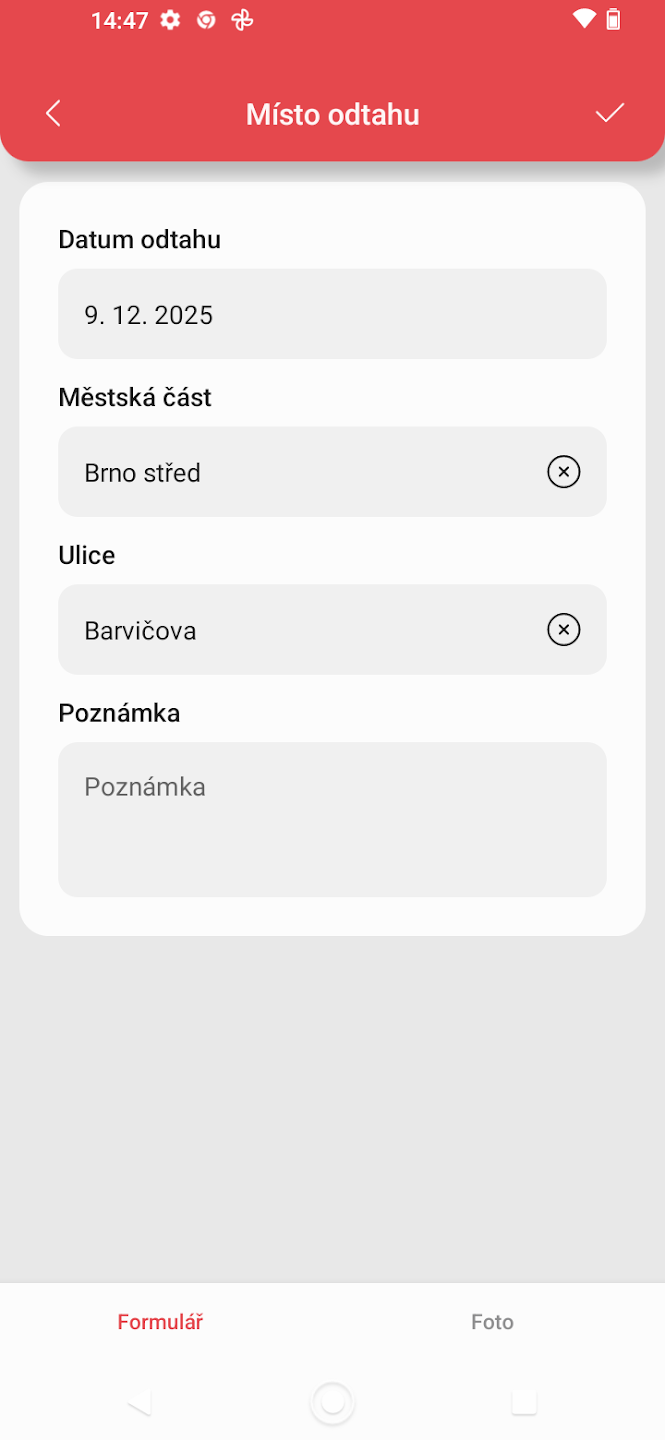Clear the Ulice field value

pyautogui.click(x=563, y=630)
